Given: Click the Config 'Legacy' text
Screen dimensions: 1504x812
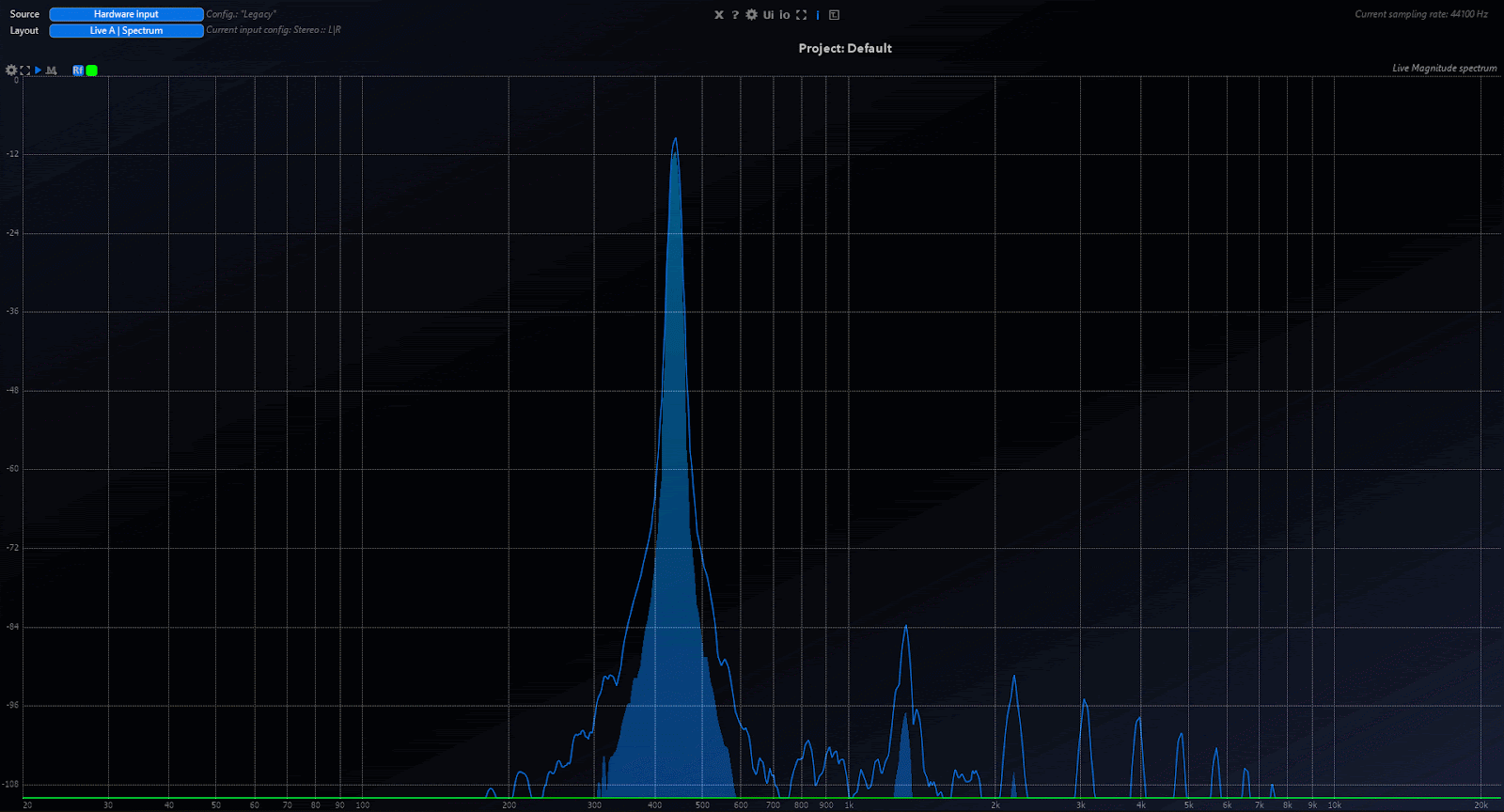Looking at the screenshot, I should click(242, 14).
